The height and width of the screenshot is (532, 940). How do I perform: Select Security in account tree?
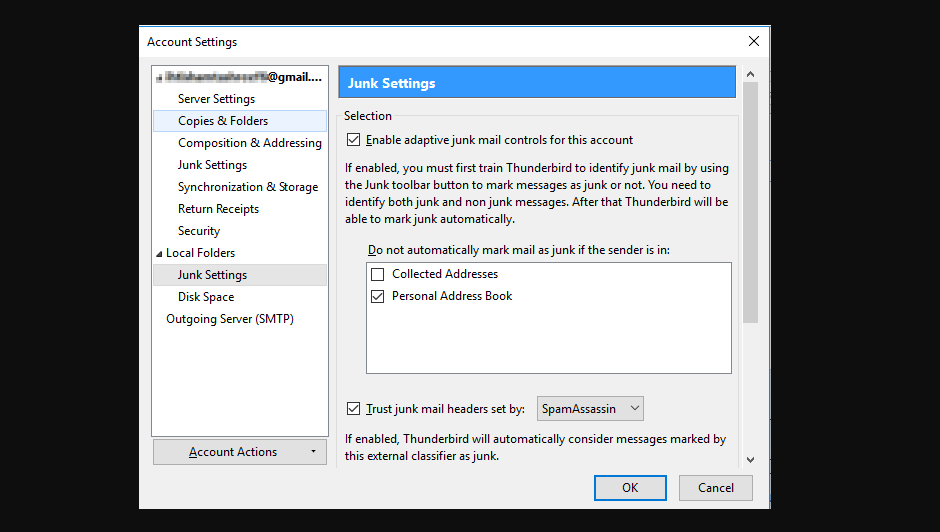click(199, 231)
